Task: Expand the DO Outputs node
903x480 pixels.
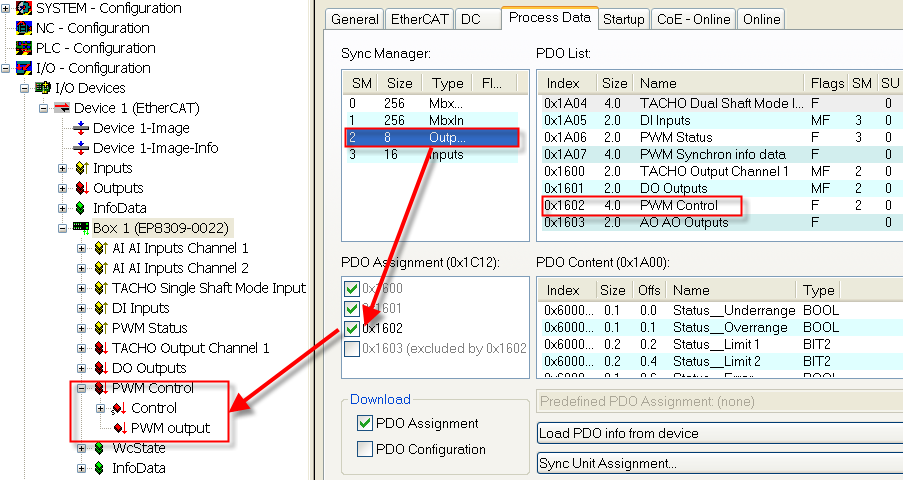Action: [81, 368]
